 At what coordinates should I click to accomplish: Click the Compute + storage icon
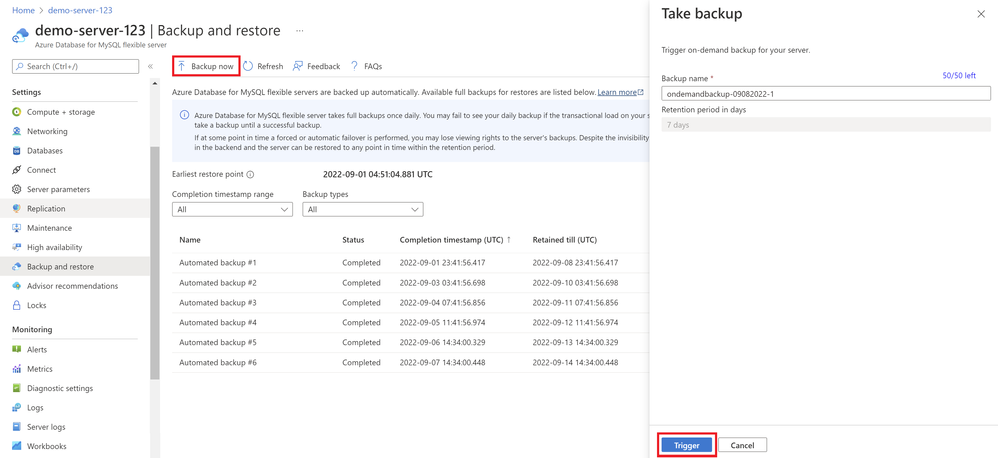[x=17, y=112]
